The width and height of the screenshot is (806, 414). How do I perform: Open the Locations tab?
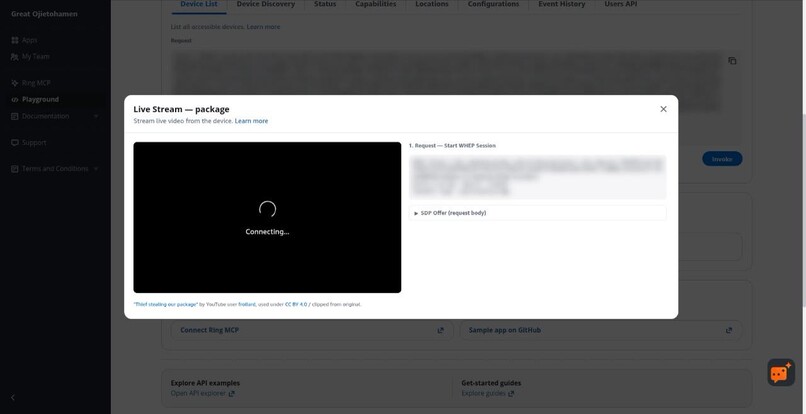pos(432,5)
